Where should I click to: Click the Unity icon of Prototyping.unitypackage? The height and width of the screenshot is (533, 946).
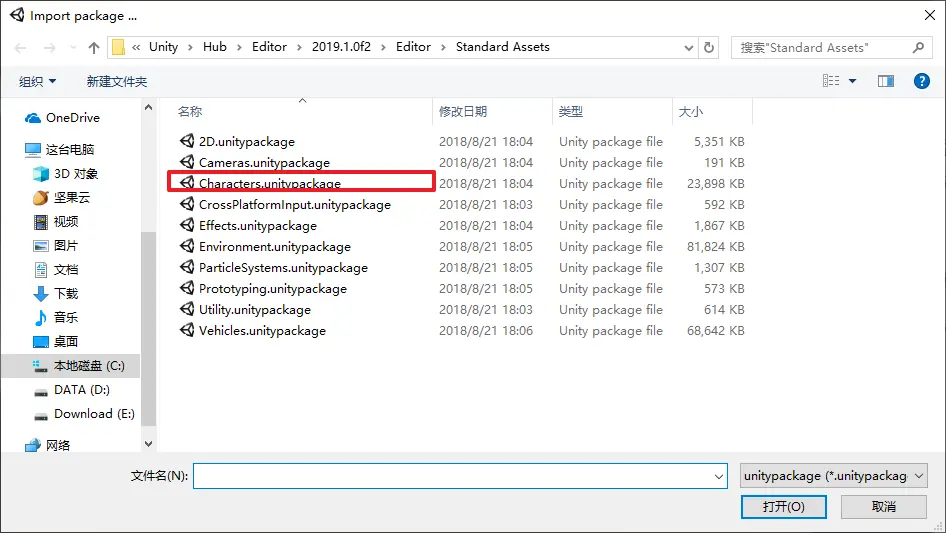tap(187, 288)
